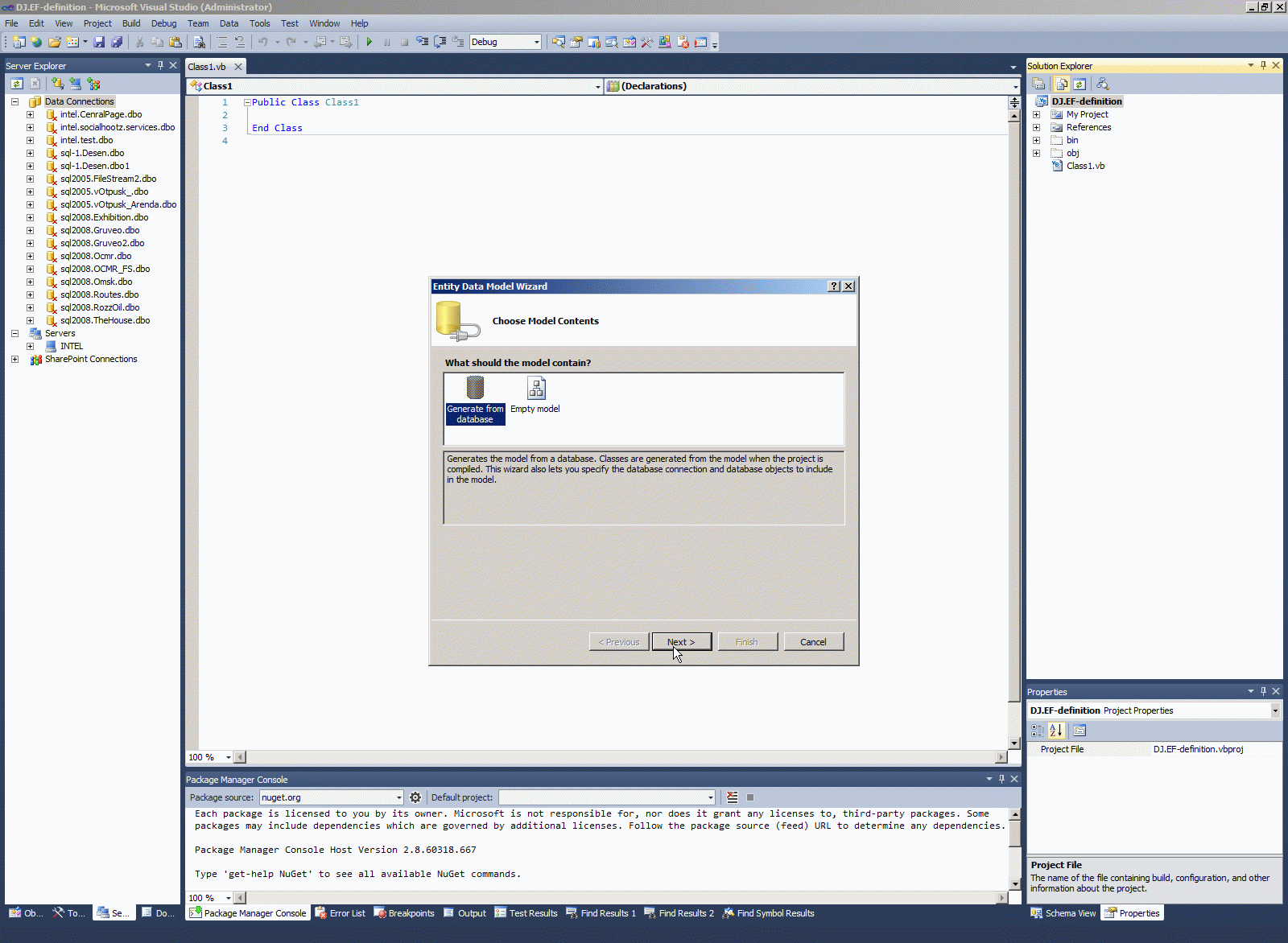Click Refresh icon in Server Explorer toolbar
Viewport: 1288px width, 943px height.
tap(17, 84)
